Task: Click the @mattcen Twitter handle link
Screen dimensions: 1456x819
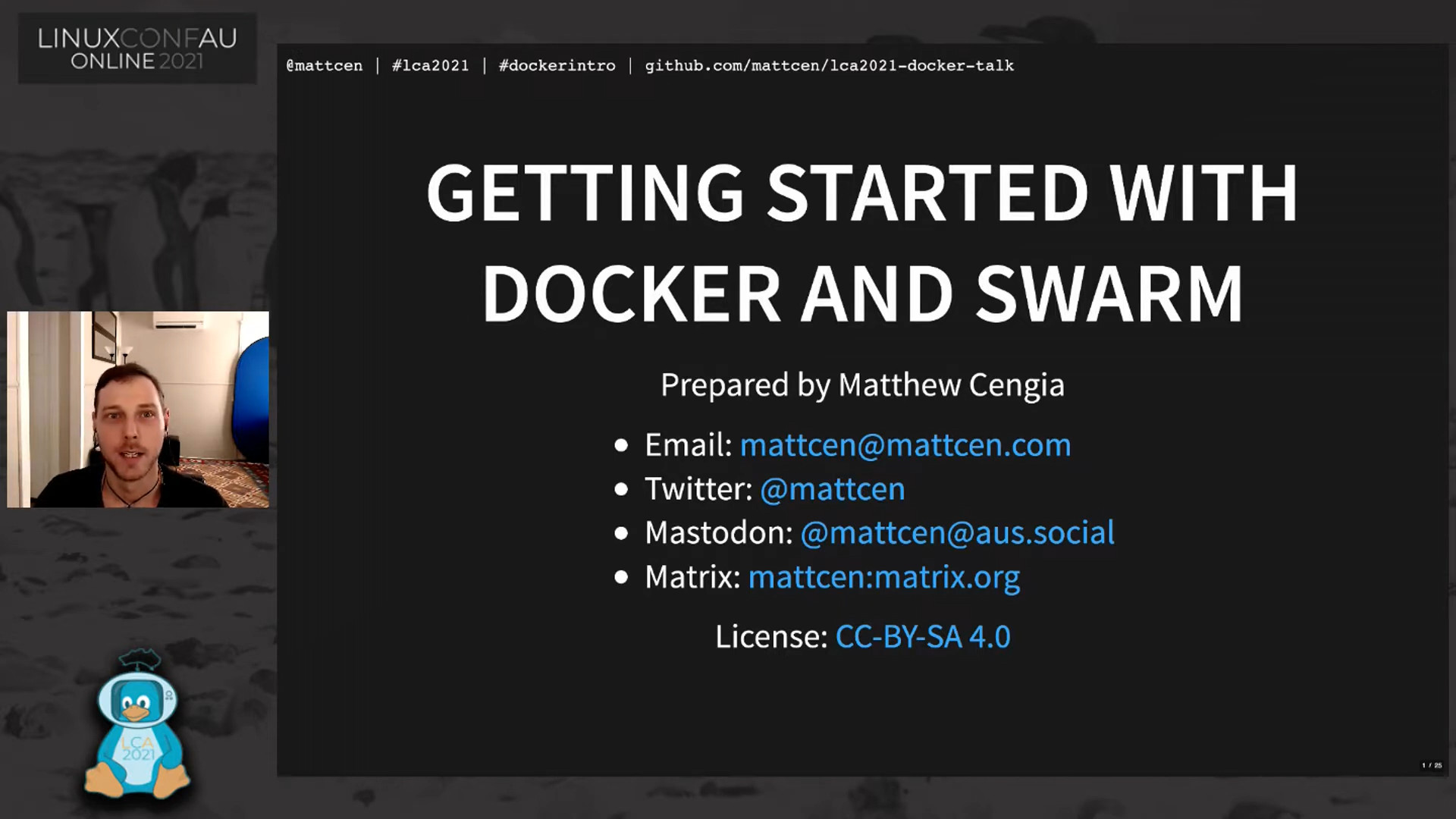Action: coord(832,489)
